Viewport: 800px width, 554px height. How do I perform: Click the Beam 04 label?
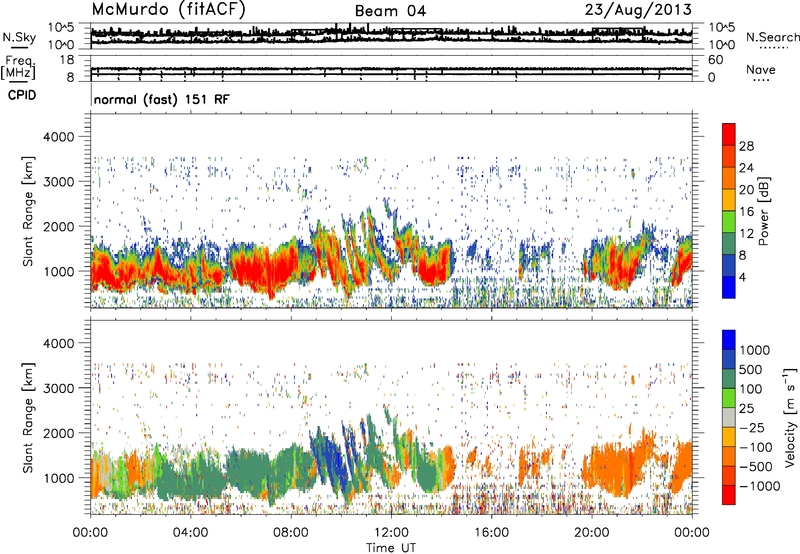390,11
